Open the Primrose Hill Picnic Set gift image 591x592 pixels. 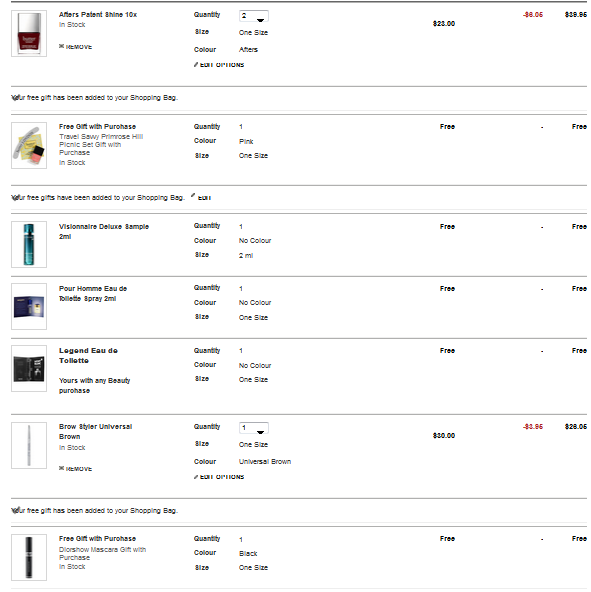click(29, 145)
